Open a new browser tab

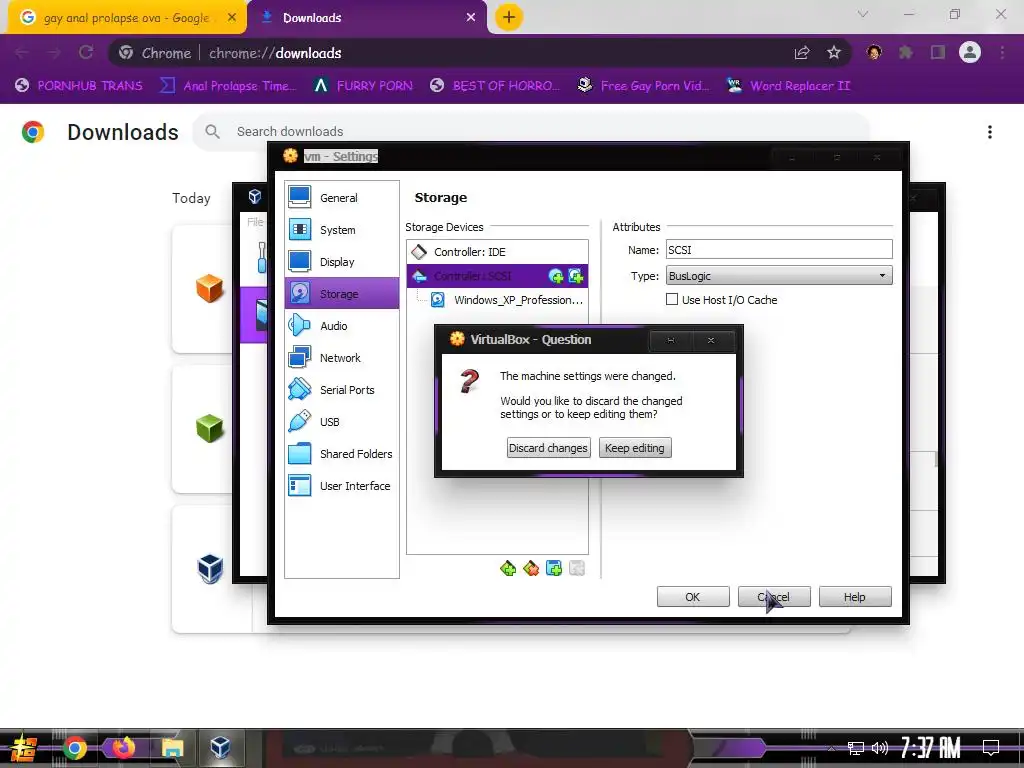(x=509, y=18)
